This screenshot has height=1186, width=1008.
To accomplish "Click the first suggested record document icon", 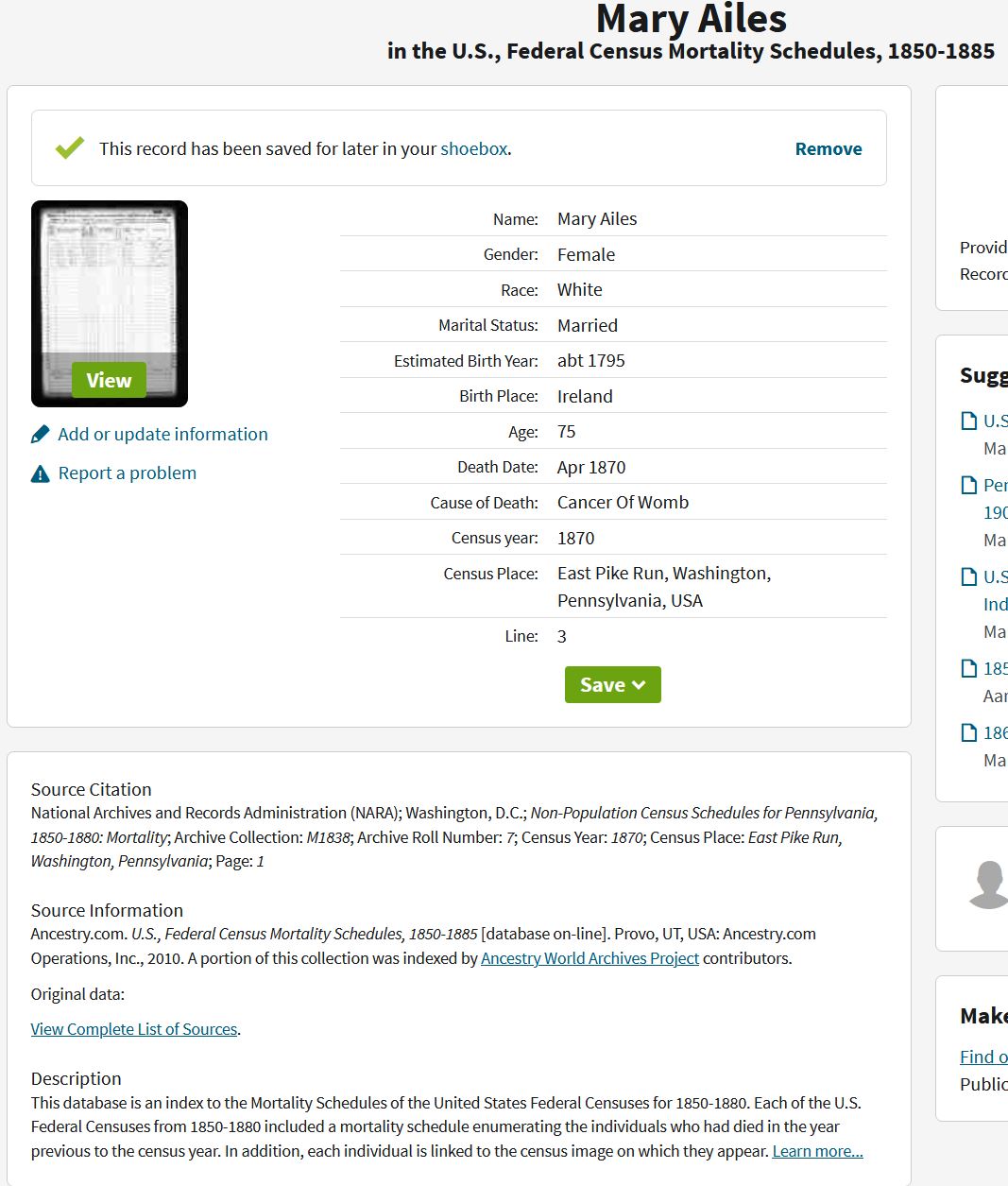I will click(x=968, y=421).
